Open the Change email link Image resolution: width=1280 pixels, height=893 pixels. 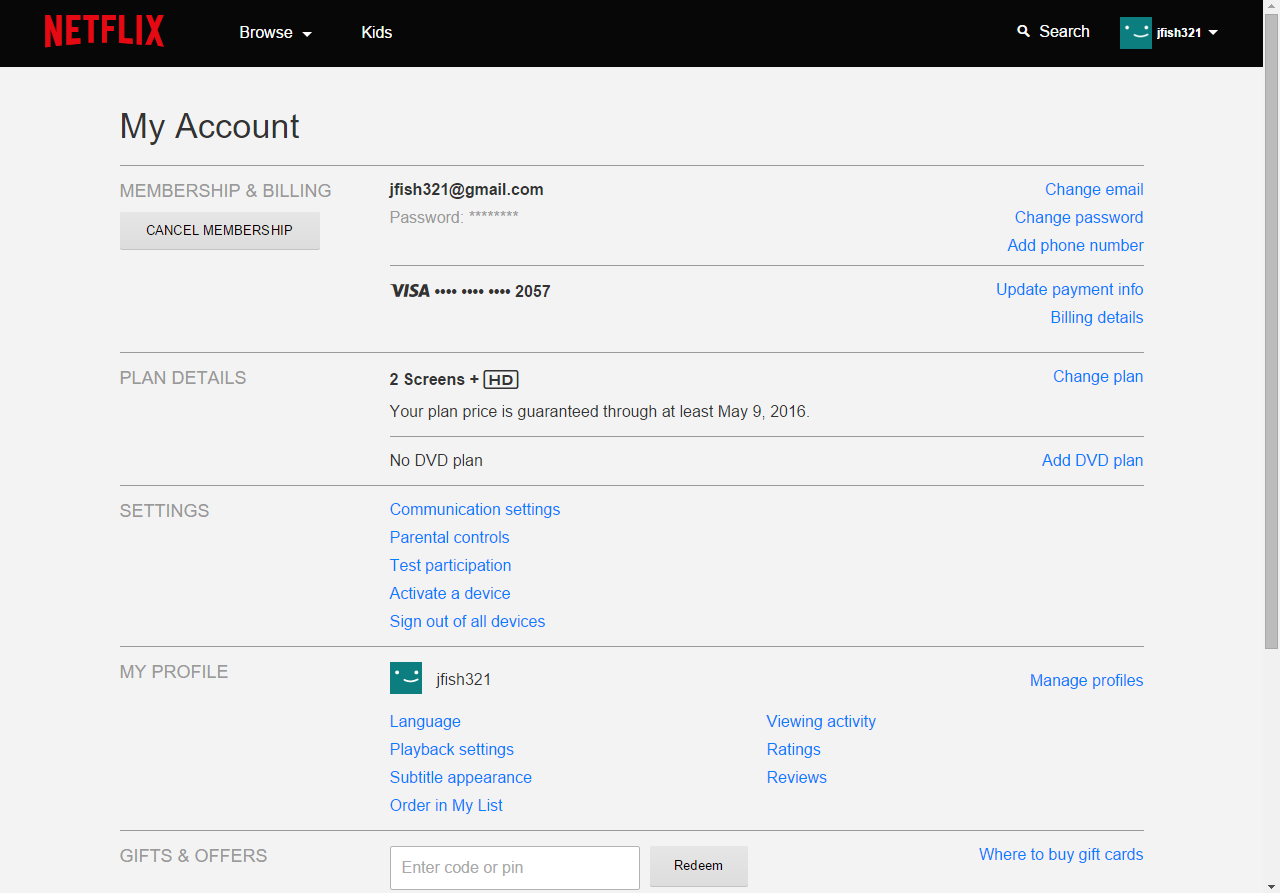point(1094,190)
